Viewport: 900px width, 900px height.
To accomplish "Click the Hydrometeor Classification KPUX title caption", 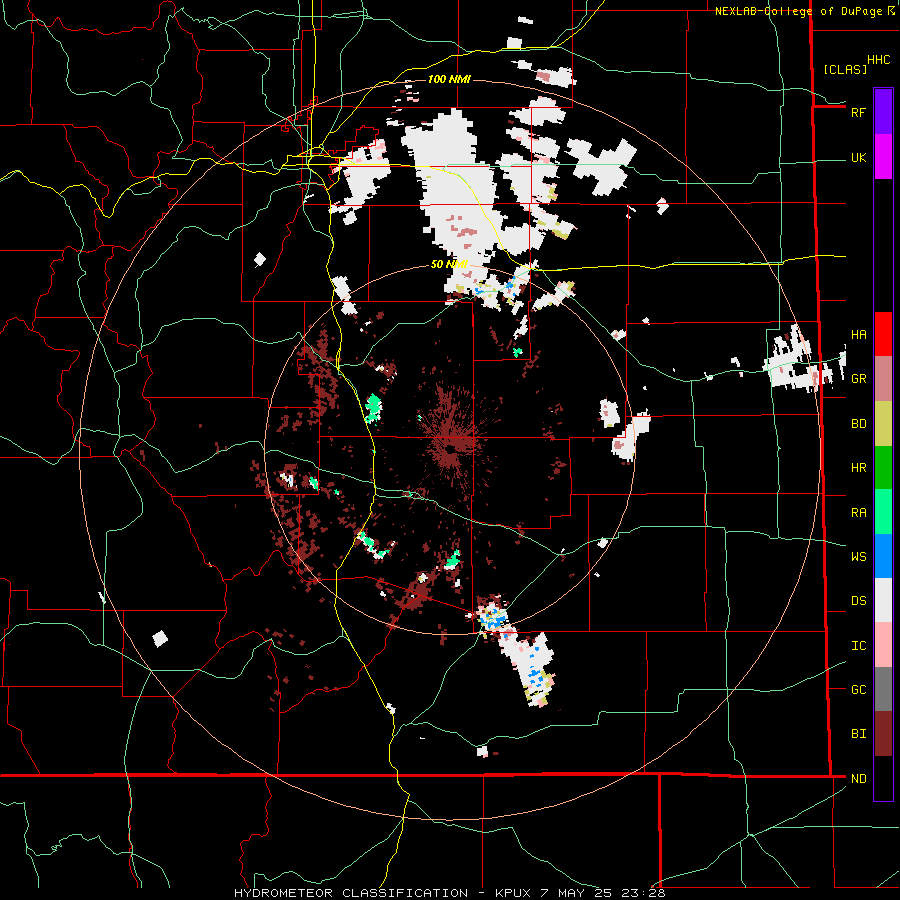I will 449,893.
